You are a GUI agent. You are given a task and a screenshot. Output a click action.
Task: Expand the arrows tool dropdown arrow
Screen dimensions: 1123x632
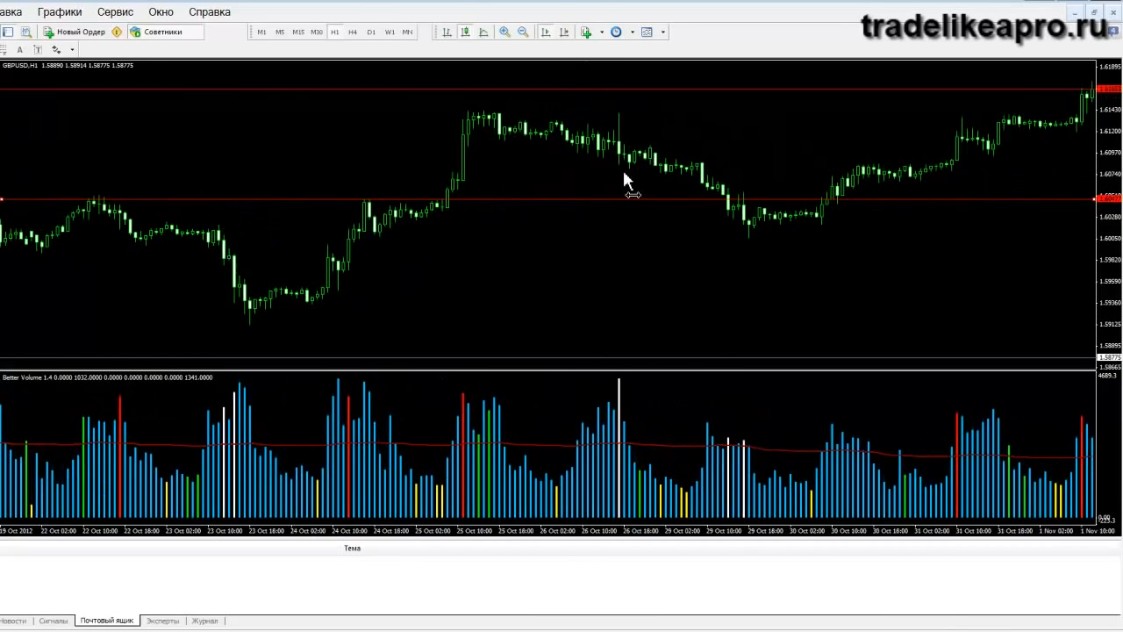click(72, 50)
